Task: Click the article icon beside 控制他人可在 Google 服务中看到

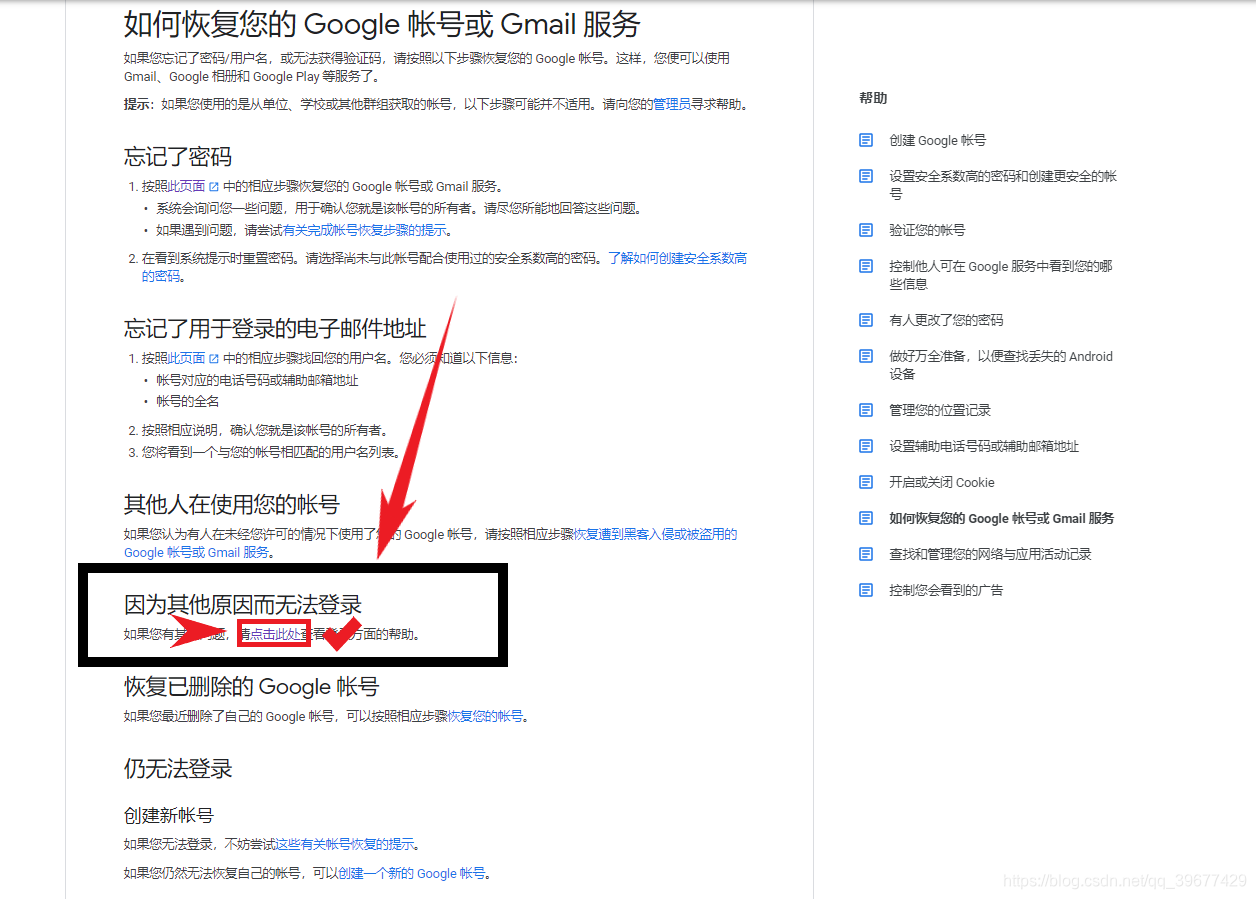Action: coord(866,266)
